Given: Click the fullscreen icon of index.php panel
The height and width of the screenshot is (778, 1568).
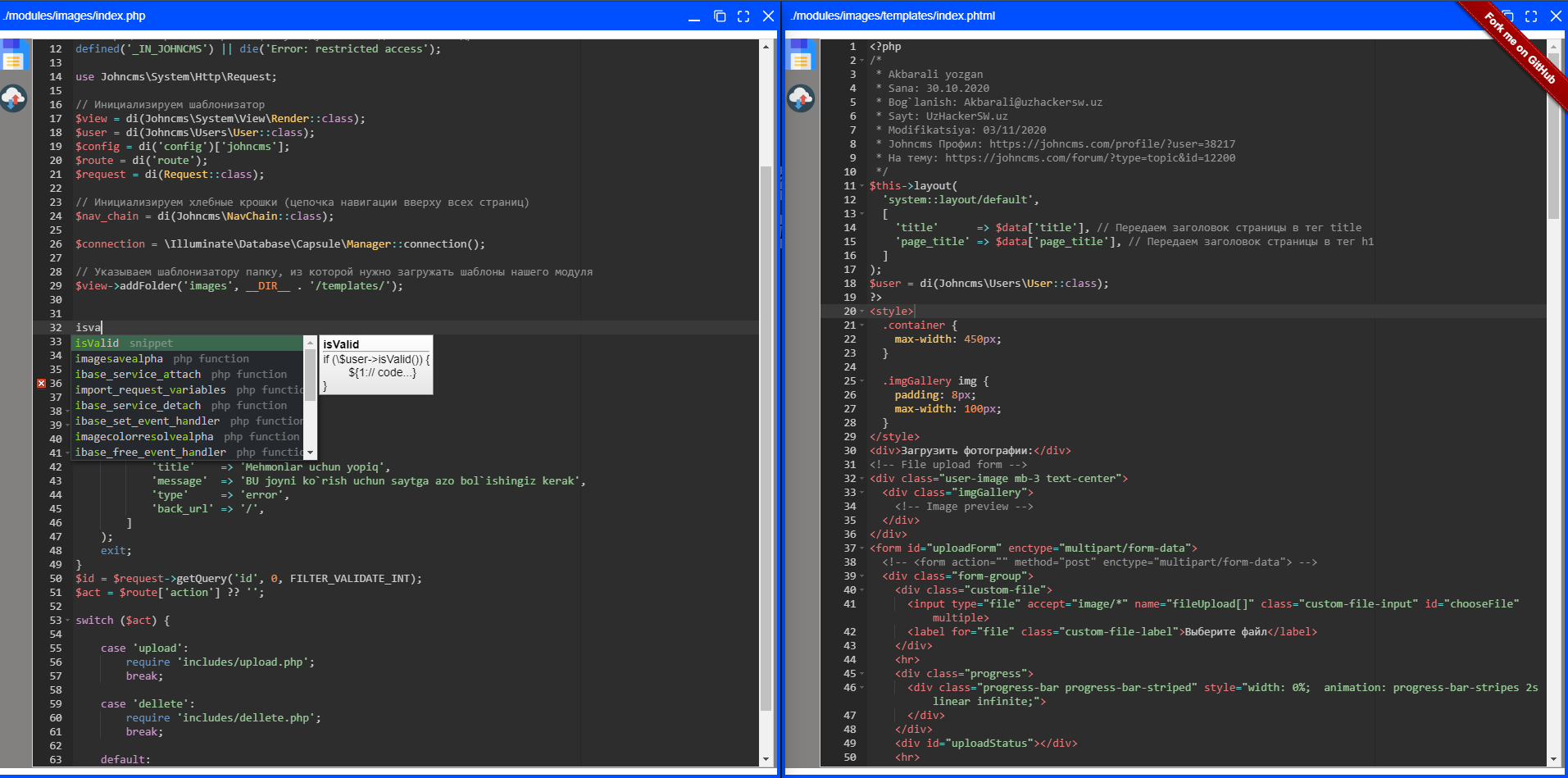Looking at the screenshot, I should tap(743, 16).
